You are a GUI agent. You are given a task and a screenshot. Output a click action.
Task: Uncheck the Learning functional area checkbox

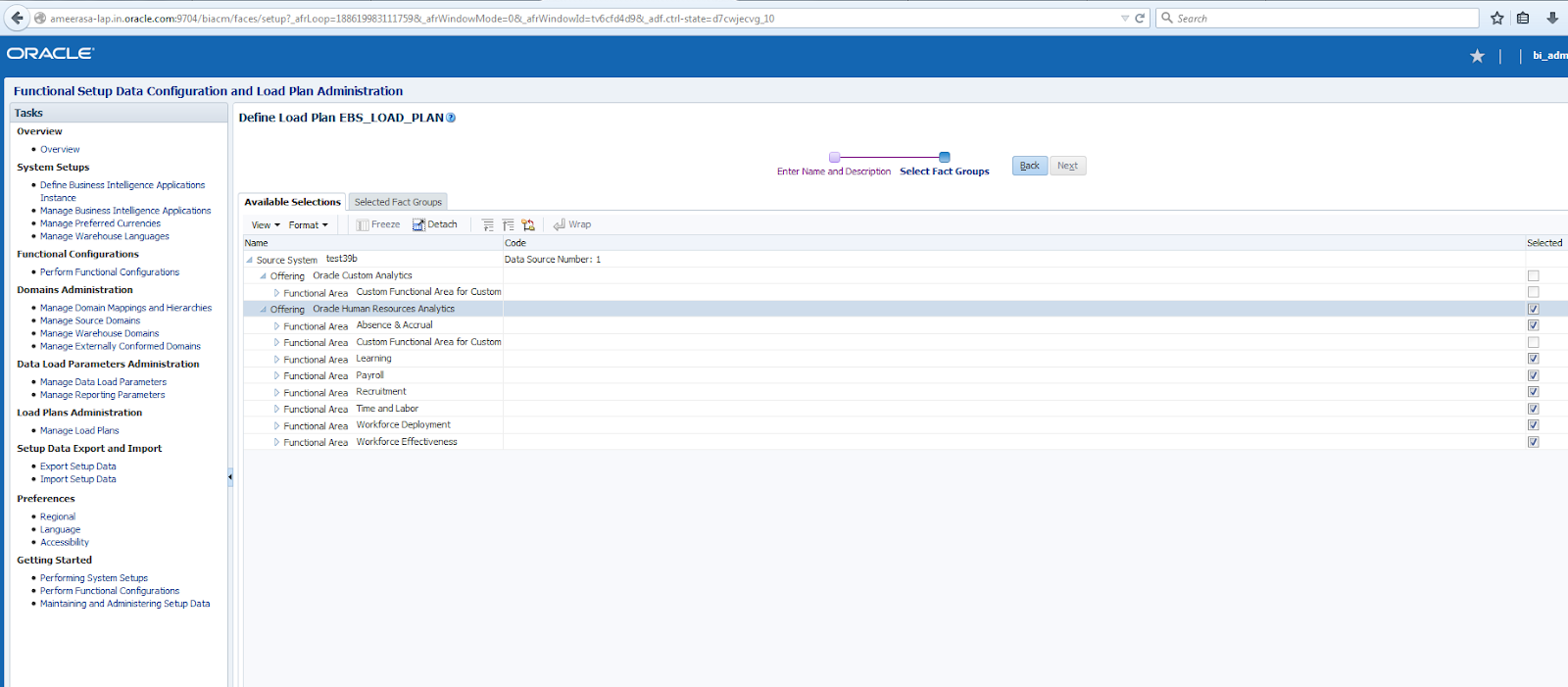point(1534,359)
